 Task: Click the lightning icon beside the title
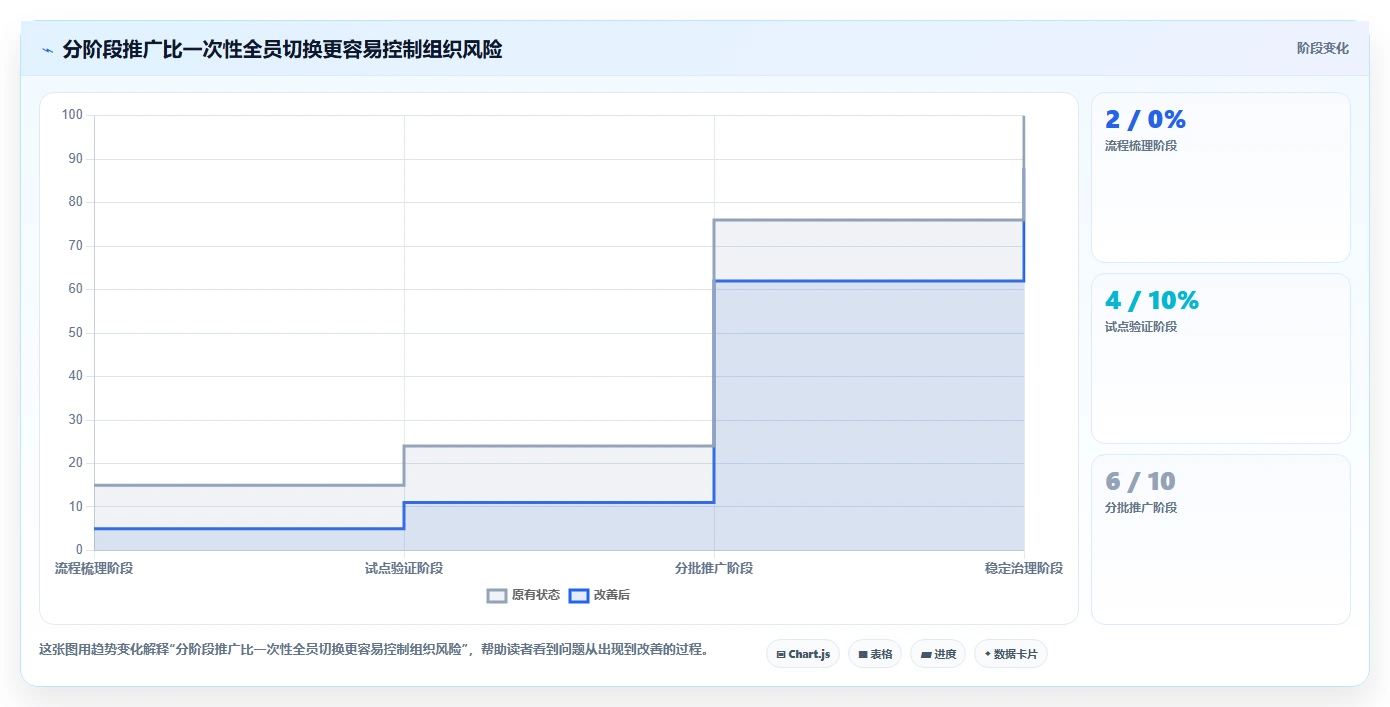[x=47, y=50]
